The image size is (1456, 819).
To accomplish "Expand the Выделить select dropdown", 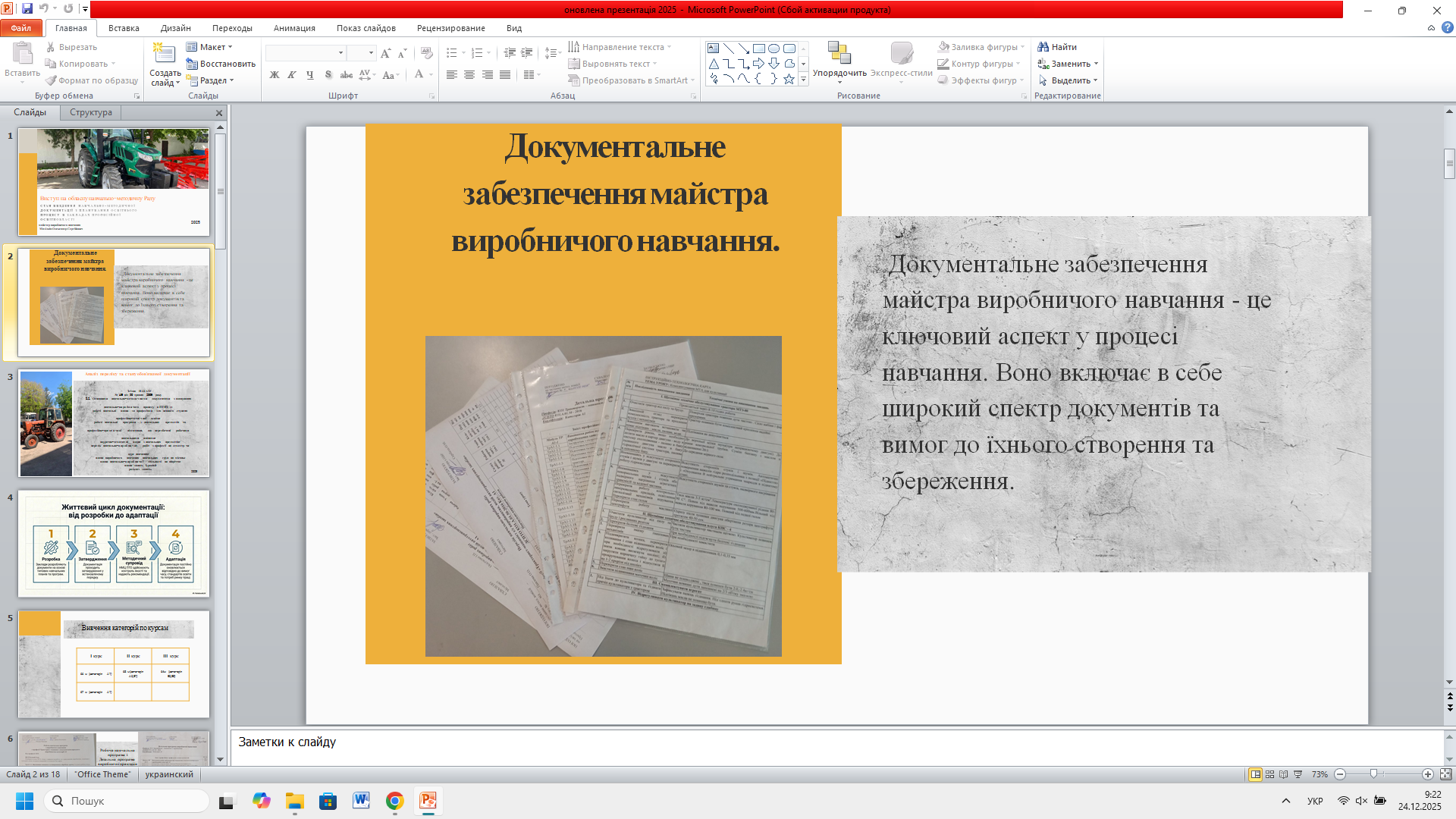I will (1095, 80).
